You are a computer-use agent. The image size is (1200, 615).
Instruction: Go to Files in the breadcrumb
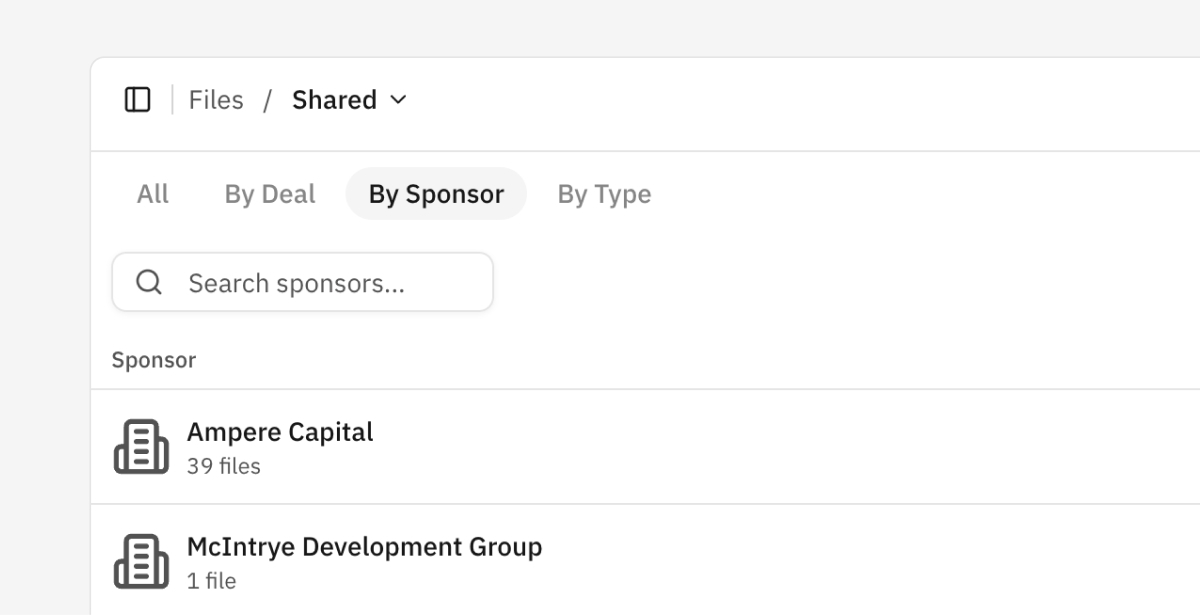click(x=216, y=100)
